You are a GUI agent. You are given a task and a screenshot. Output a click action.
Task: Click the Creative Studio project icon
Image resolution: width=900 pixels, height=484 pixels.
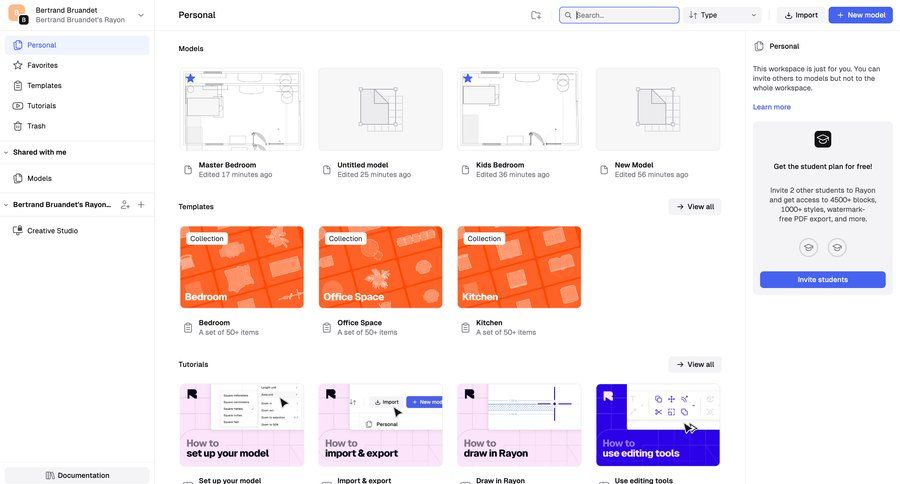18,231
